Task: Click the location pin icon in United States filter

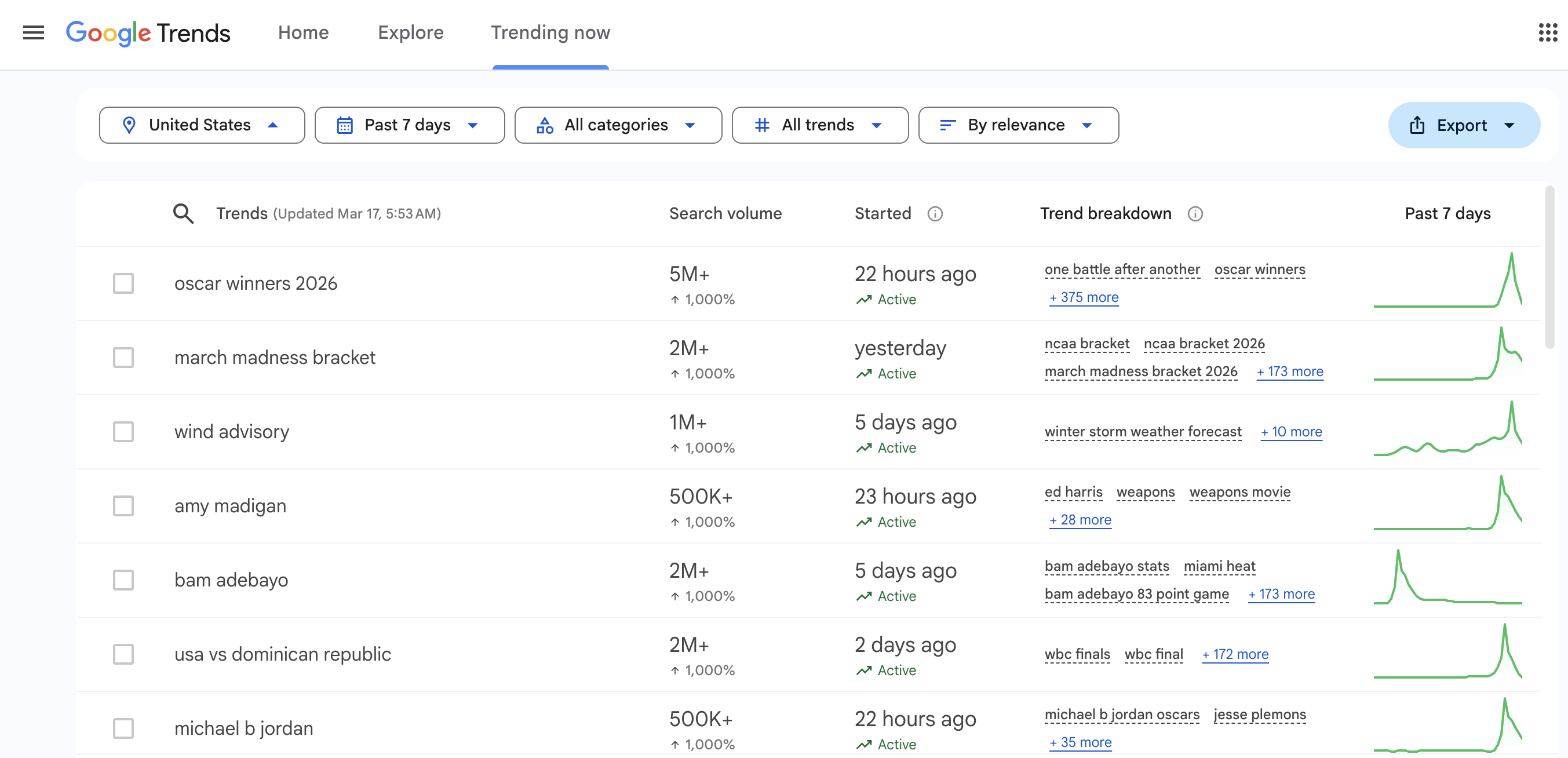Action: tap(129, 125)
